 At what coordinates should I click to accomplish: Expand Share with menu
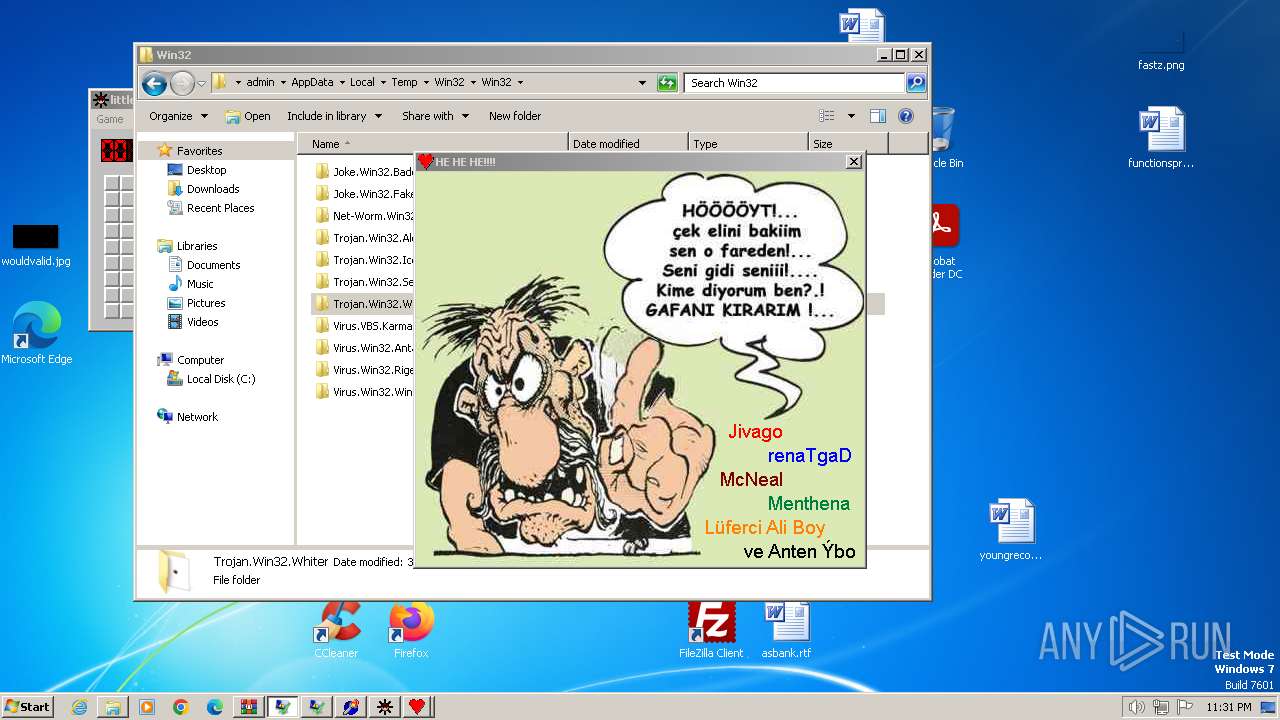tap(435, 116)
